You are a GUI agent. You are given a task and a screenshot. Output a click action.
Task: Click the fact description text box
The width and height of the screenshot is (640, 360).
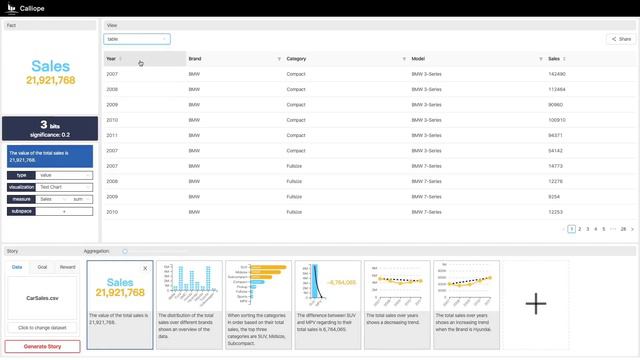pos(50,156)
